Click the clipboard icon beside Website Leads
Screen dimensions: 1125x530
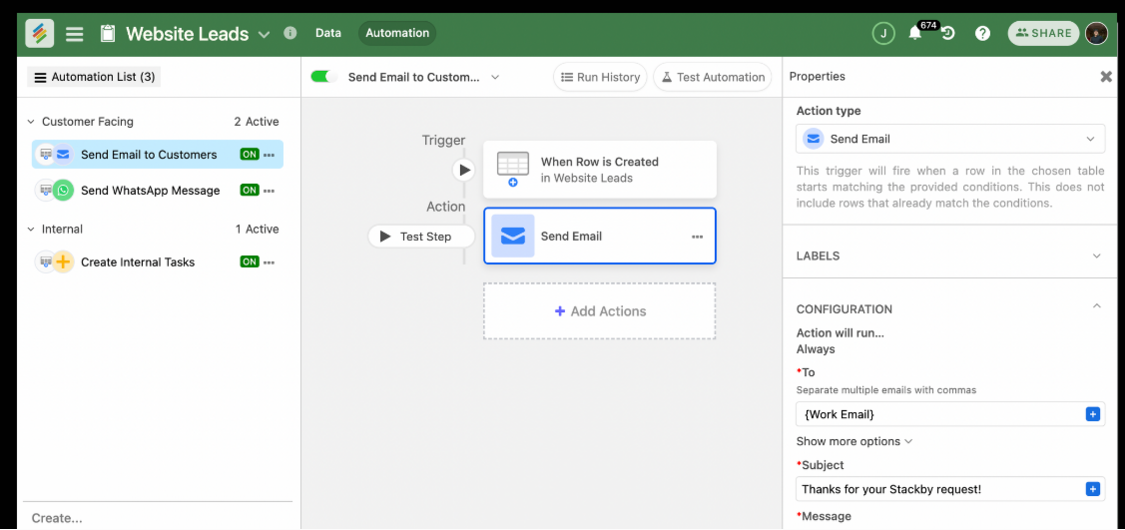click(x=108, y=34)
